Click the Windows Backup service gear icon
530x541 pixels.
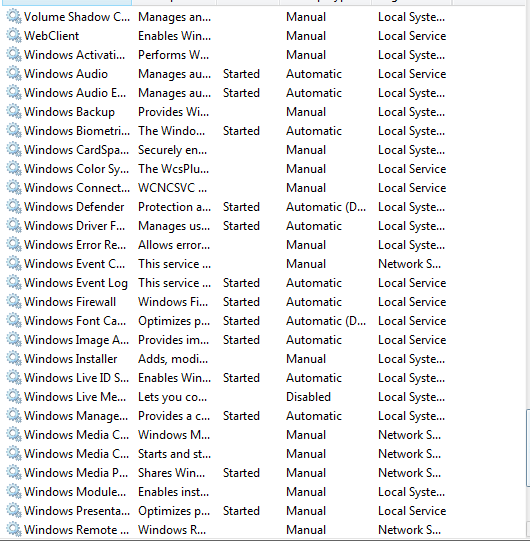(x=14, y=111)
